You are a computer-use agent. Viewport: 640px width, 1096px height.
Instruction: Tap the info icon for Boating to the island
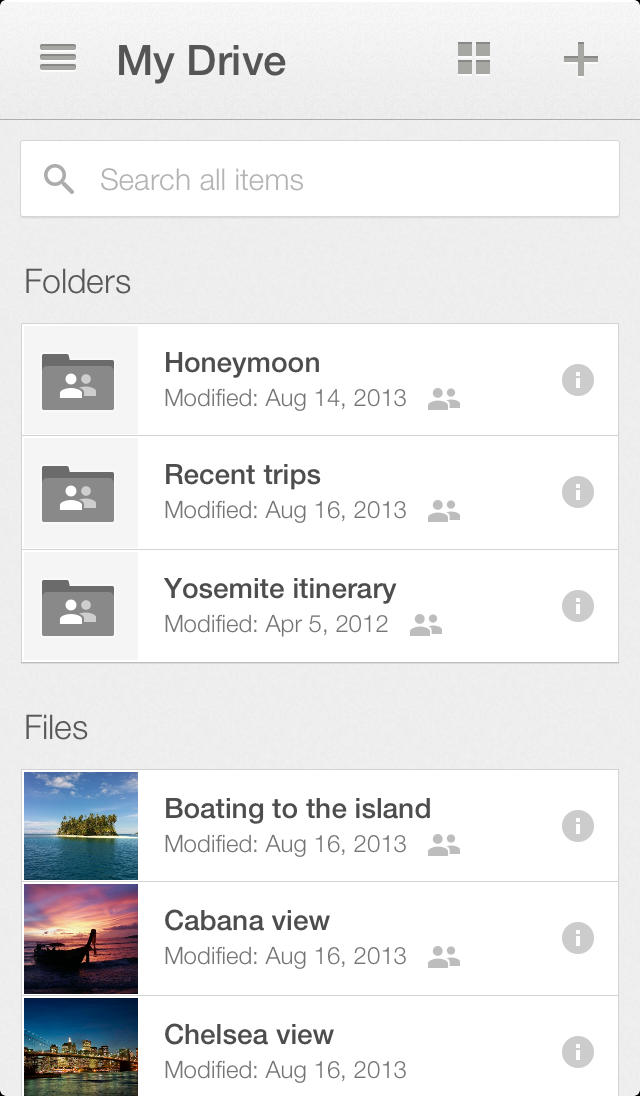580,825
